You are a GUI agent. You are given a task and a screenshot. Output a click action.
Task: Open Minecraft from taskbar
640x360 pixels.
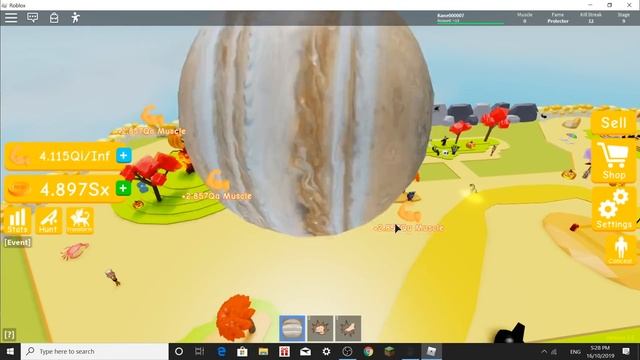tap(389, 351)
